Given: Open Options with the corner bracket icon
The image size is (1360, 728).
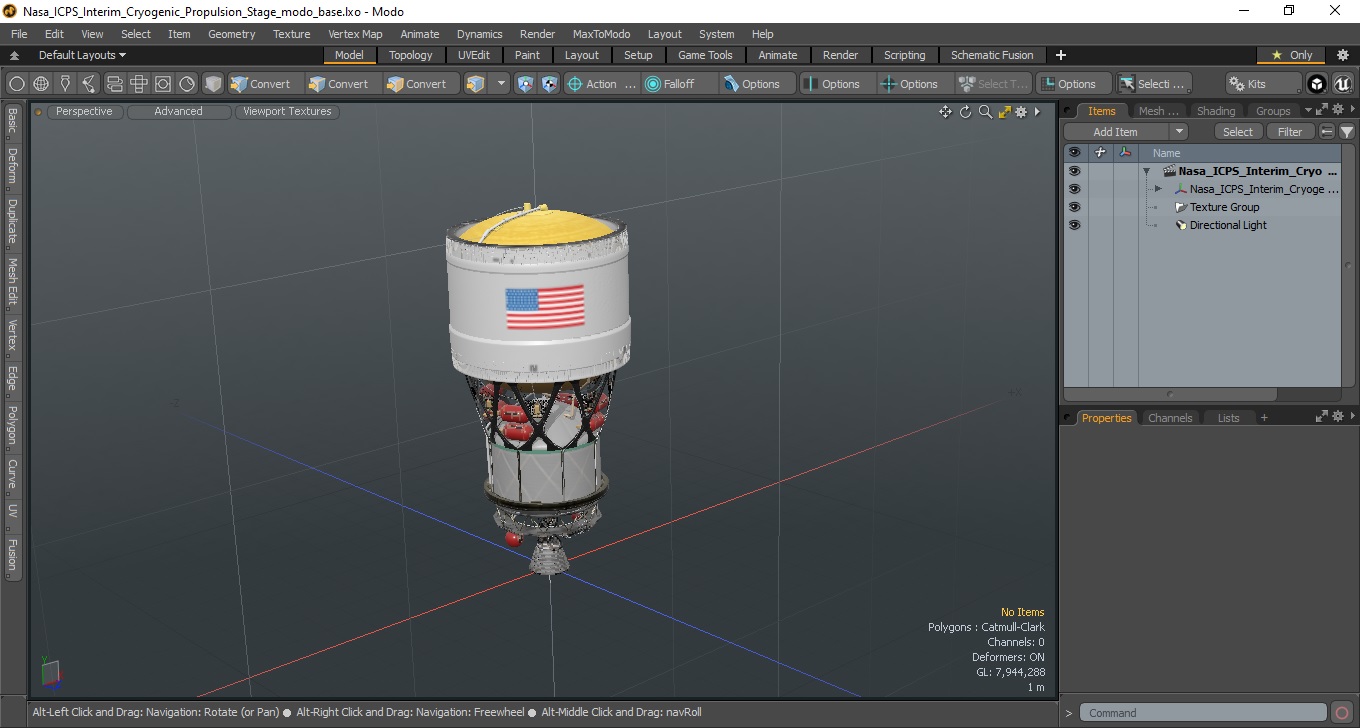Looking at the screenshot, I should [1073, 84].
